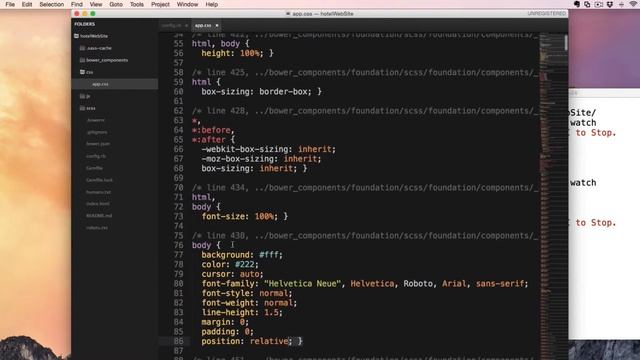Open robots.txt in the sidebar
This screenshot has width=640, height=360.
point(97,228)
